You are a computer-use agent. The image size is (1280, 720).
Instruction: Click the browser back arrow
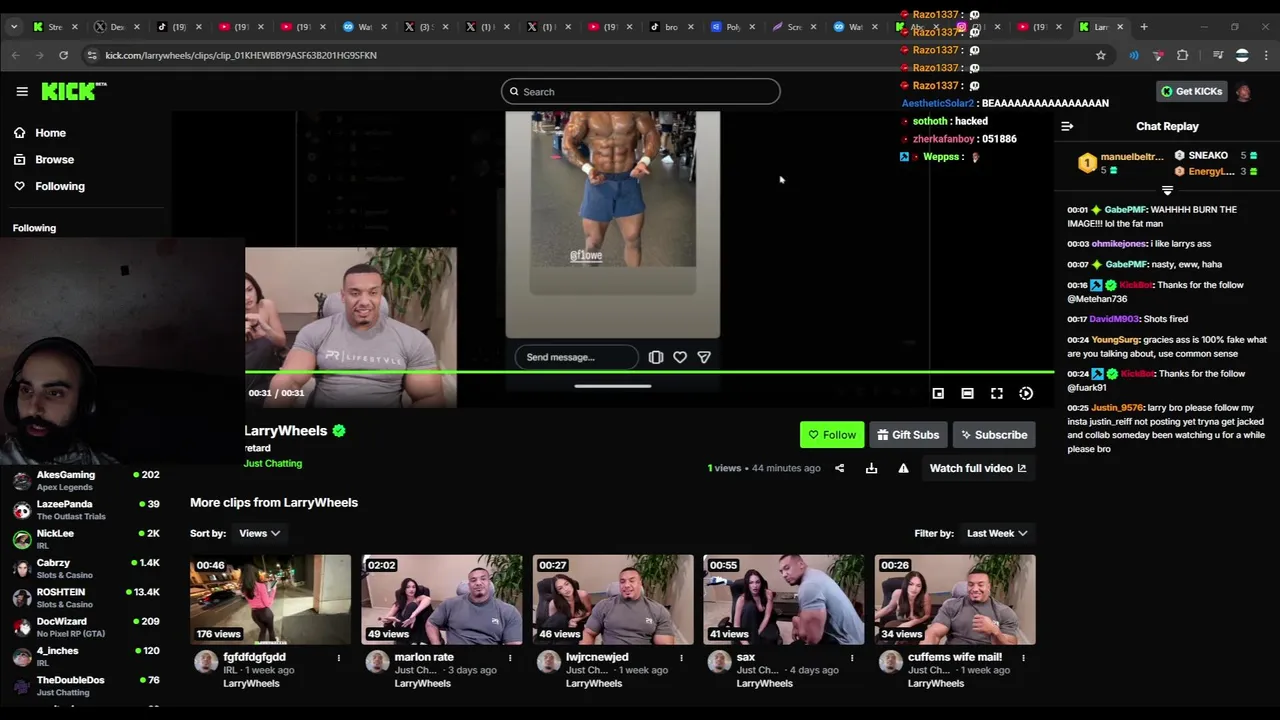15,55
